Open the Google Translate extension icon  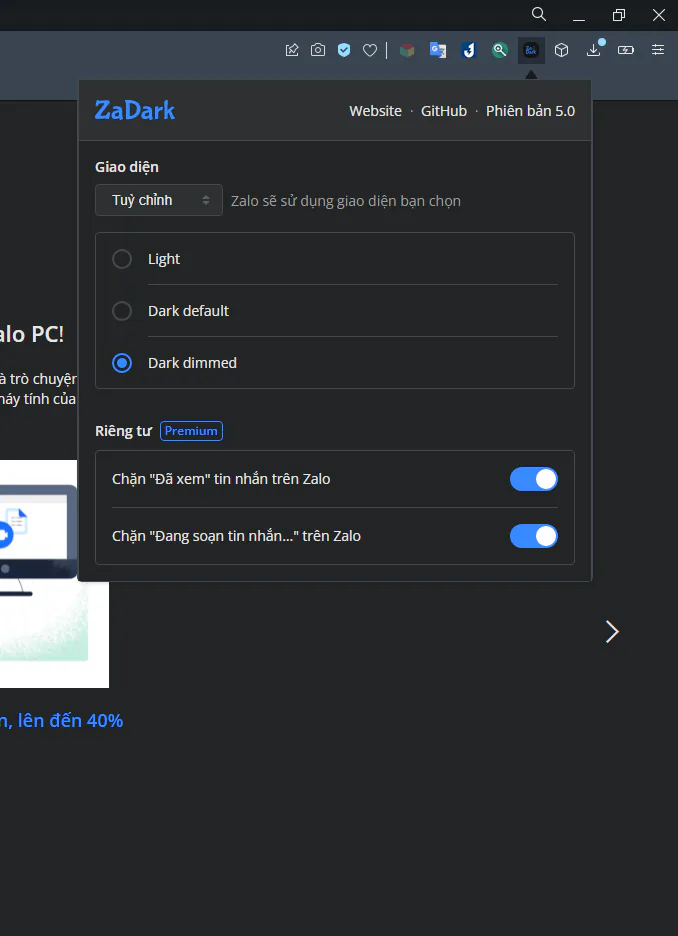click(438, 50)
